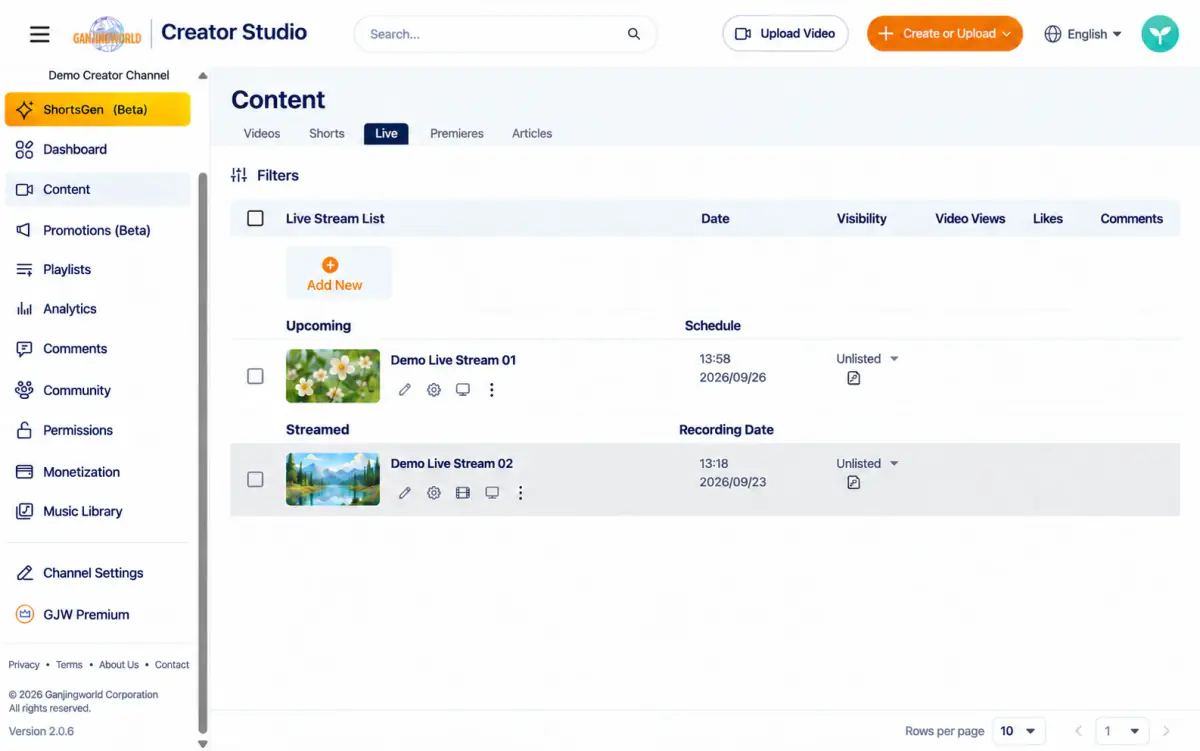Open the page number dropdown
The width and height of the screenshot is (1200, 751).
pos(1121,731)
